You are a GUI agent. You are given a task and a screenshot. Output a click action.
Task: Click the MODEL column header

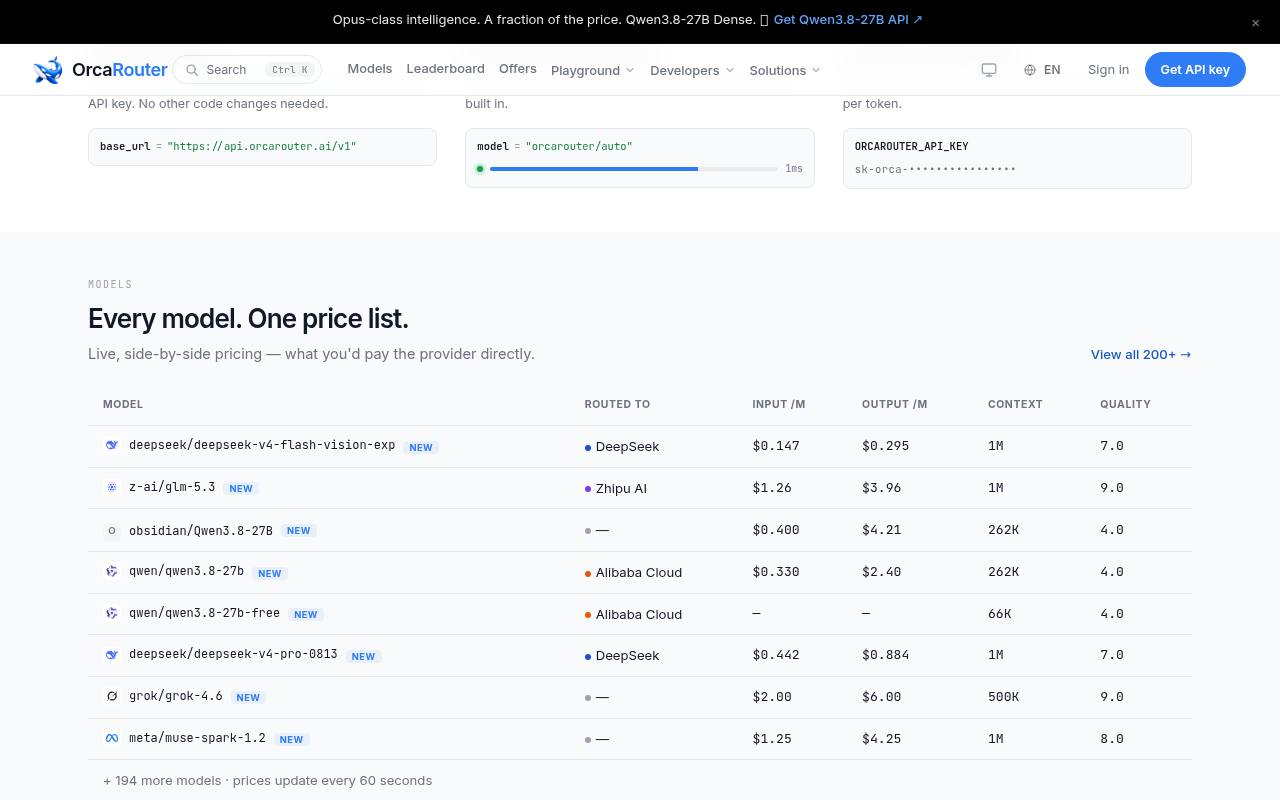pyautogui.click(x=123, y=404)
